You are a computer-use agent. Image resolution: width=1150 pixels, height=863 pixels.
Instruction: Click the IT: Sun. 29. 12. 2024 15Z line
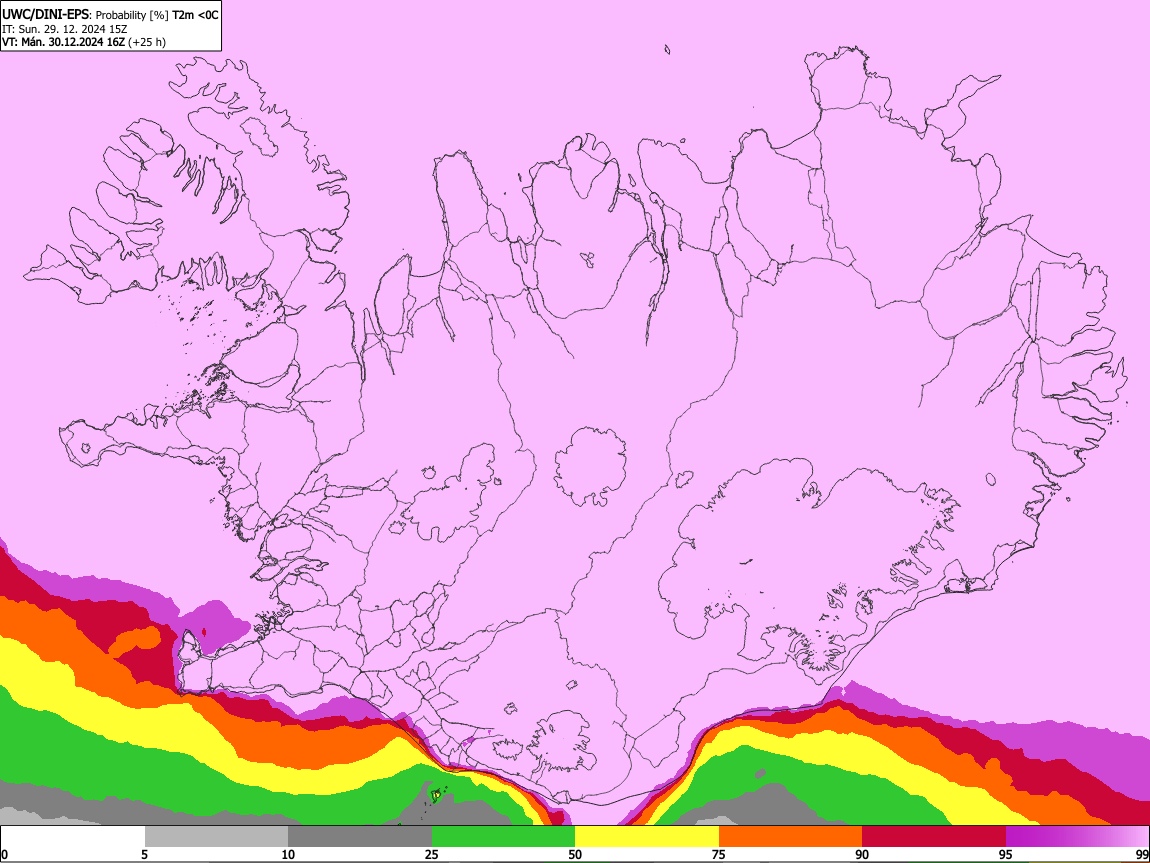coord(65,29)
